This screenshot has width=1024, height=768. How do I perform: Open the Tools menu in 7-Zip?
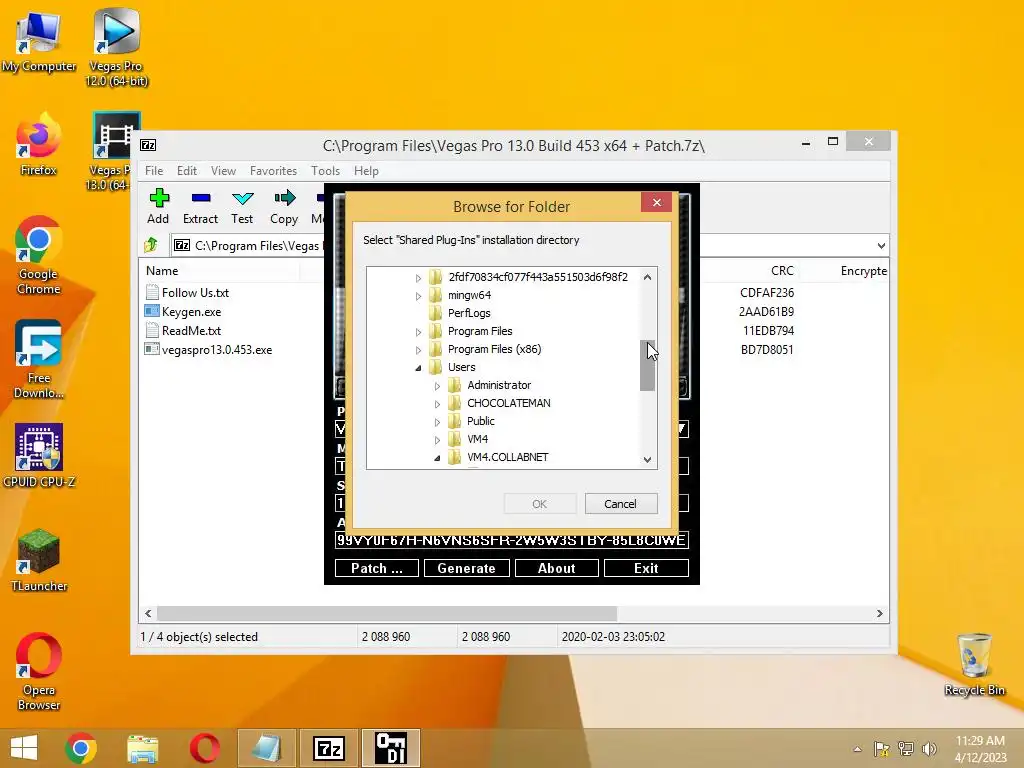coord(325,170)
